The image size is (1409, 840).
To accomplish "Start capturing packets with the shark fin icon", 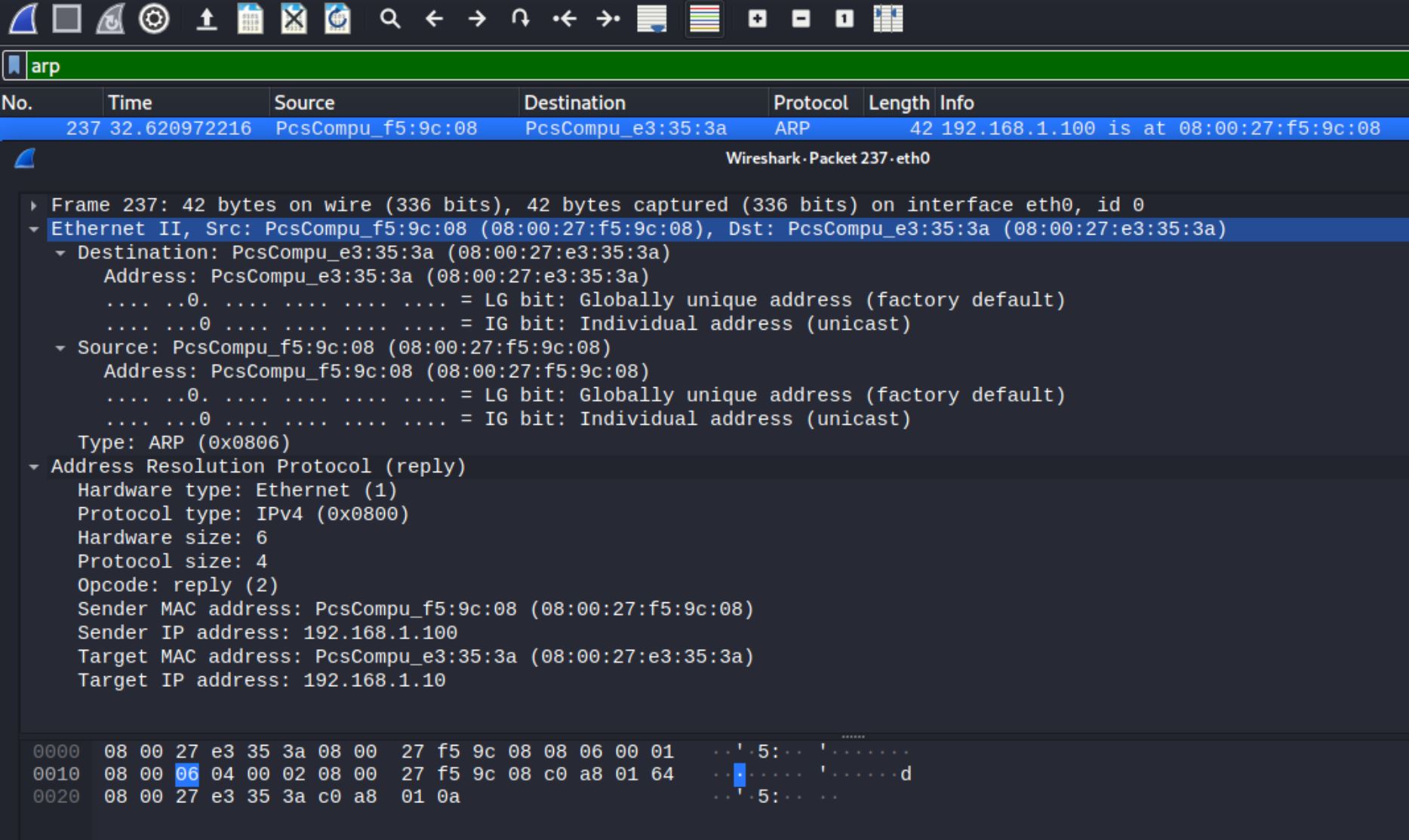I will tap(23, 19).
